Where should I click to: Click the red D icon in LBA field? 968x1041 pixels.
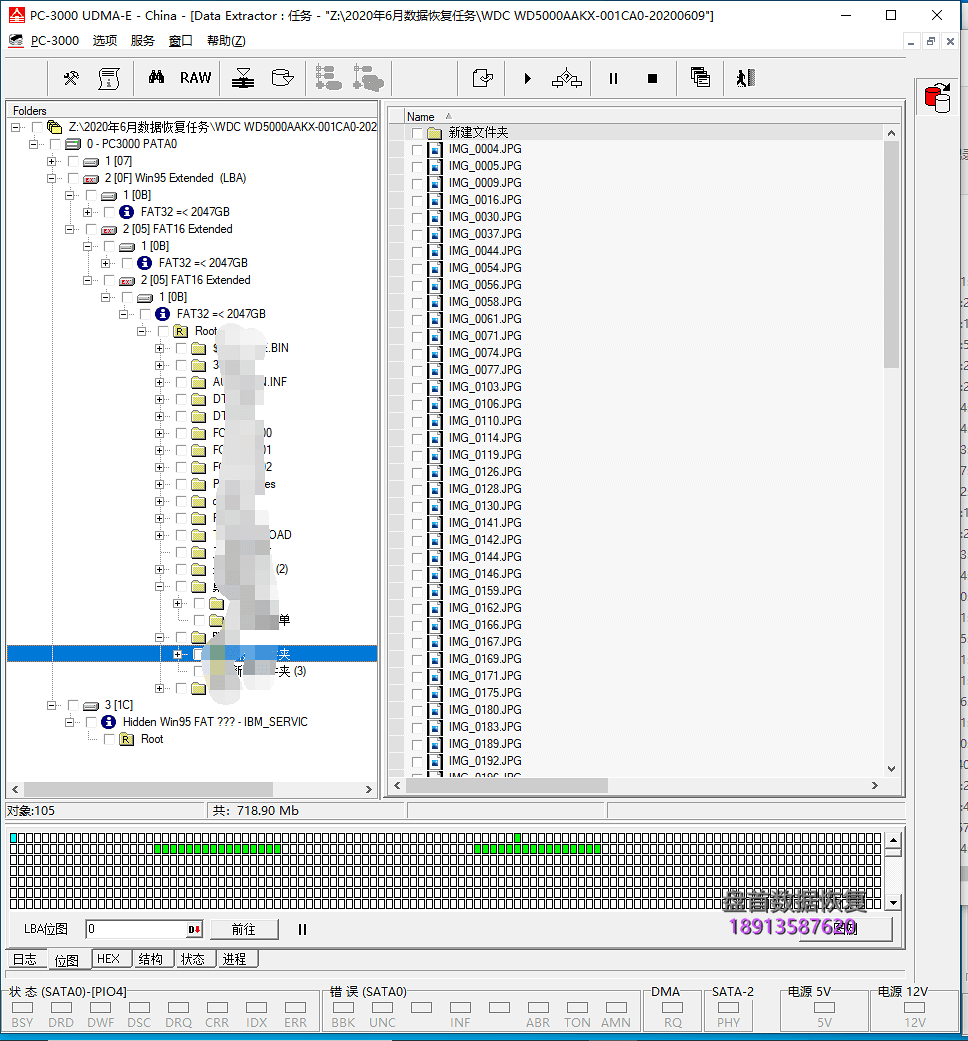194,929
